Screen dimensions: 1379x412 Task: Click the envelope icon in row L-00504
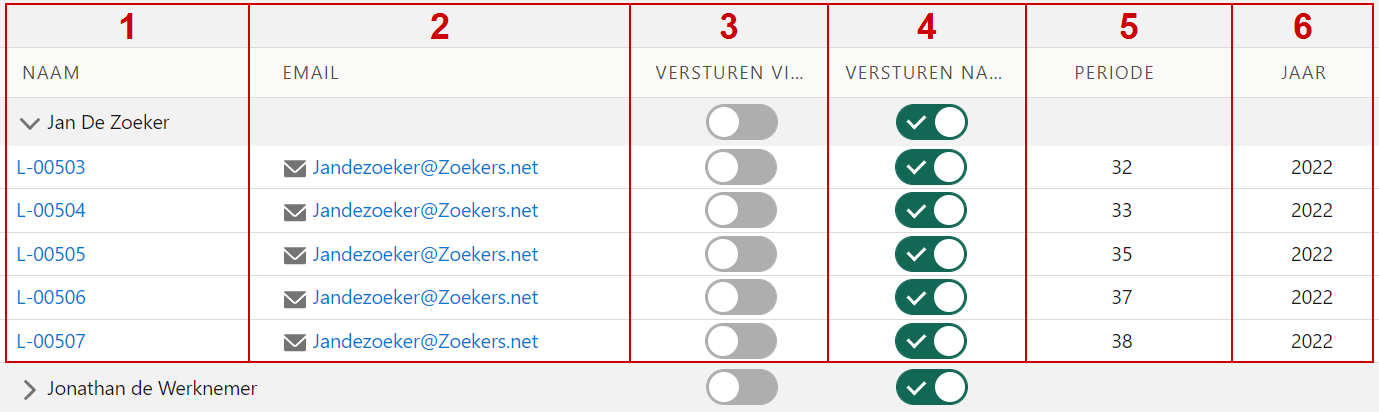coord(295,212)
